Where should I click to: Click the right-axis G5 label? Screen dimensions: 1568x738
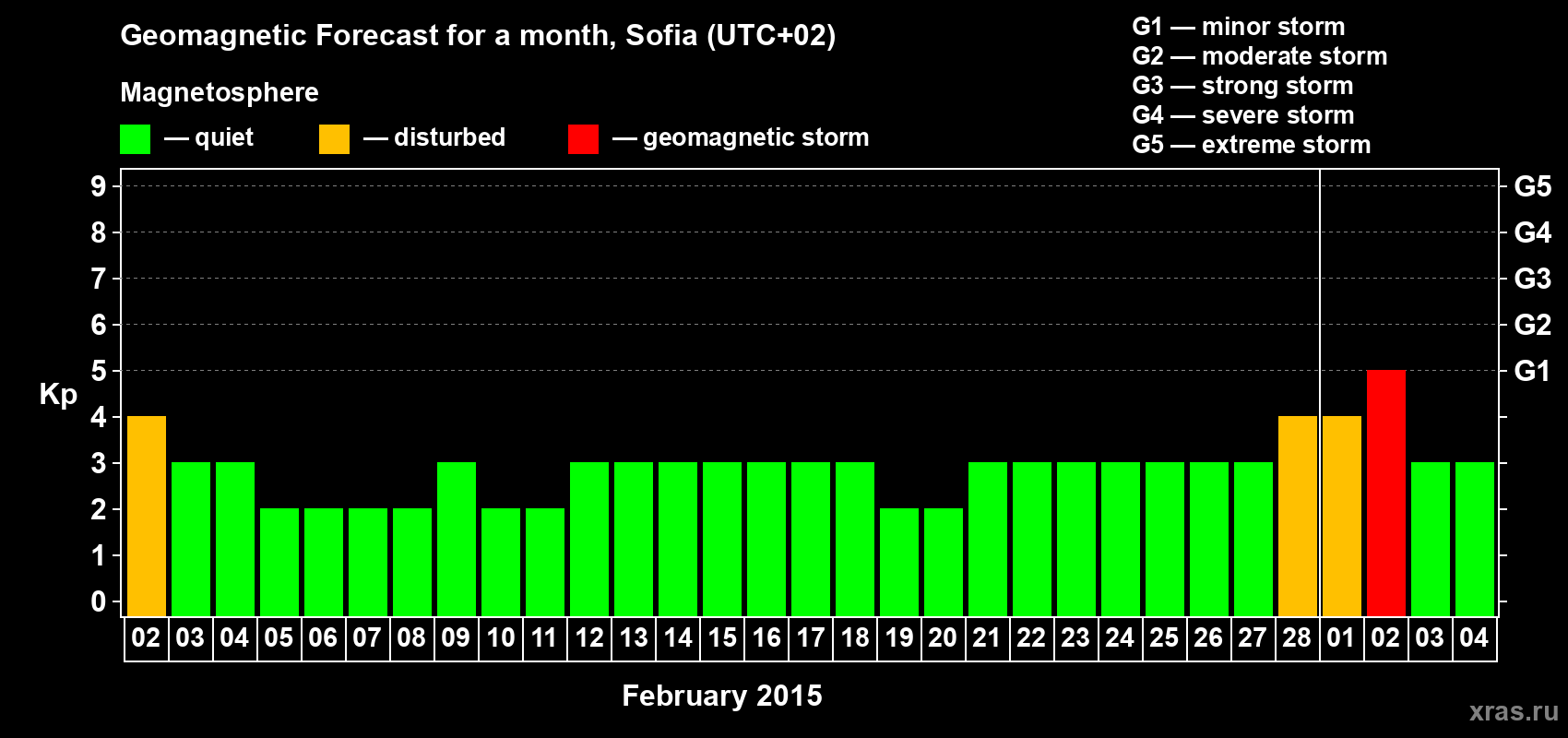pos(1532,186)
